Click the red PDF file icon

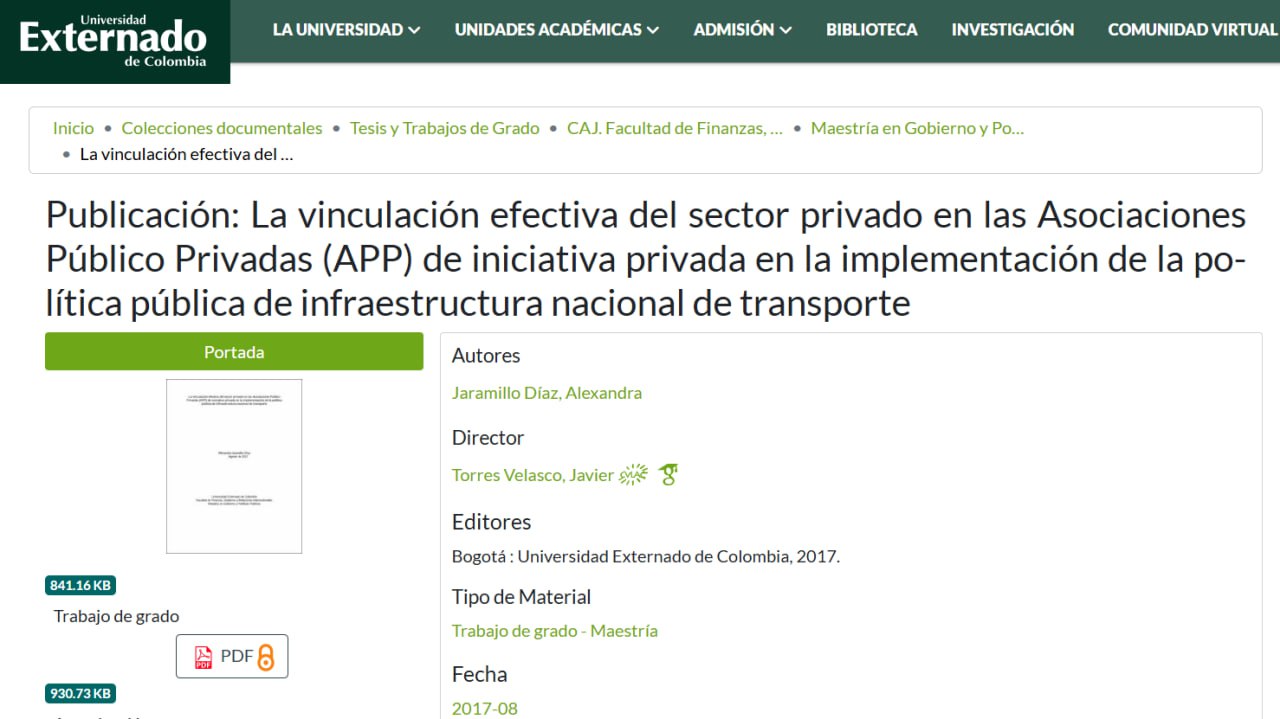point(204,657)
